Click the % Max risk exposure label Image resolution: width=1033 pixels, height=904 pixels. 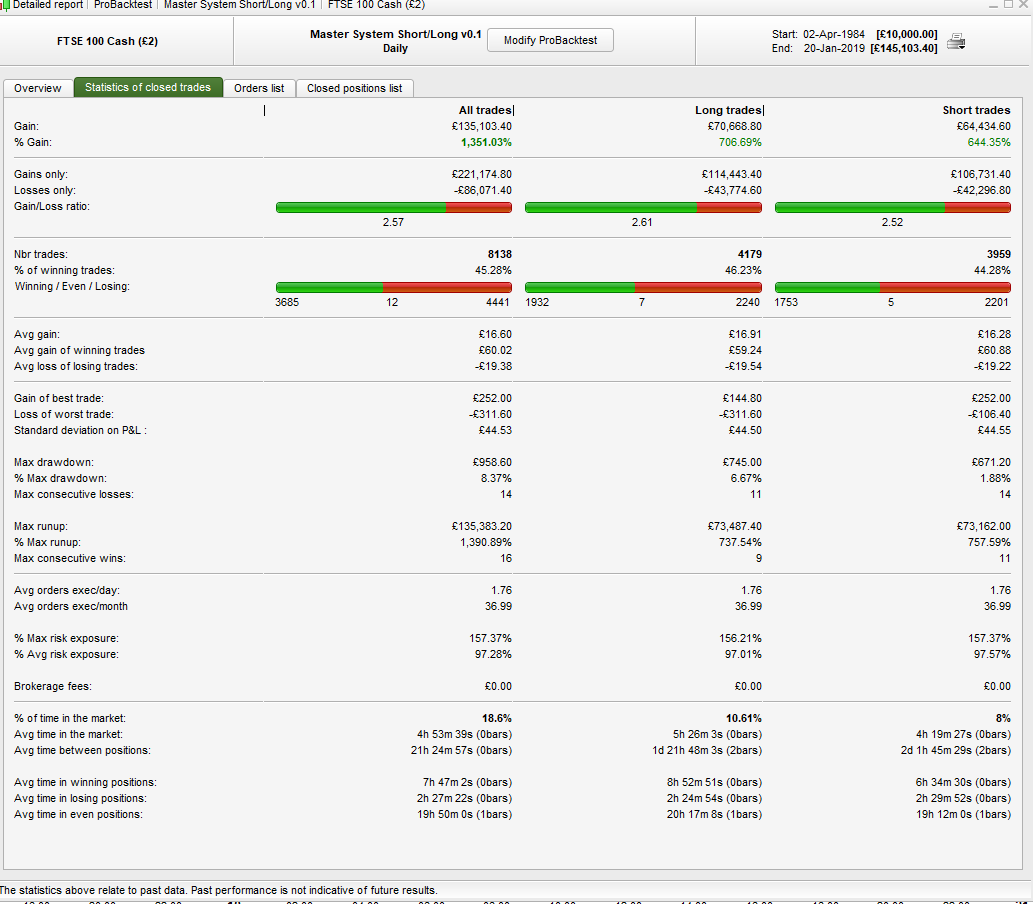point(67,638)
